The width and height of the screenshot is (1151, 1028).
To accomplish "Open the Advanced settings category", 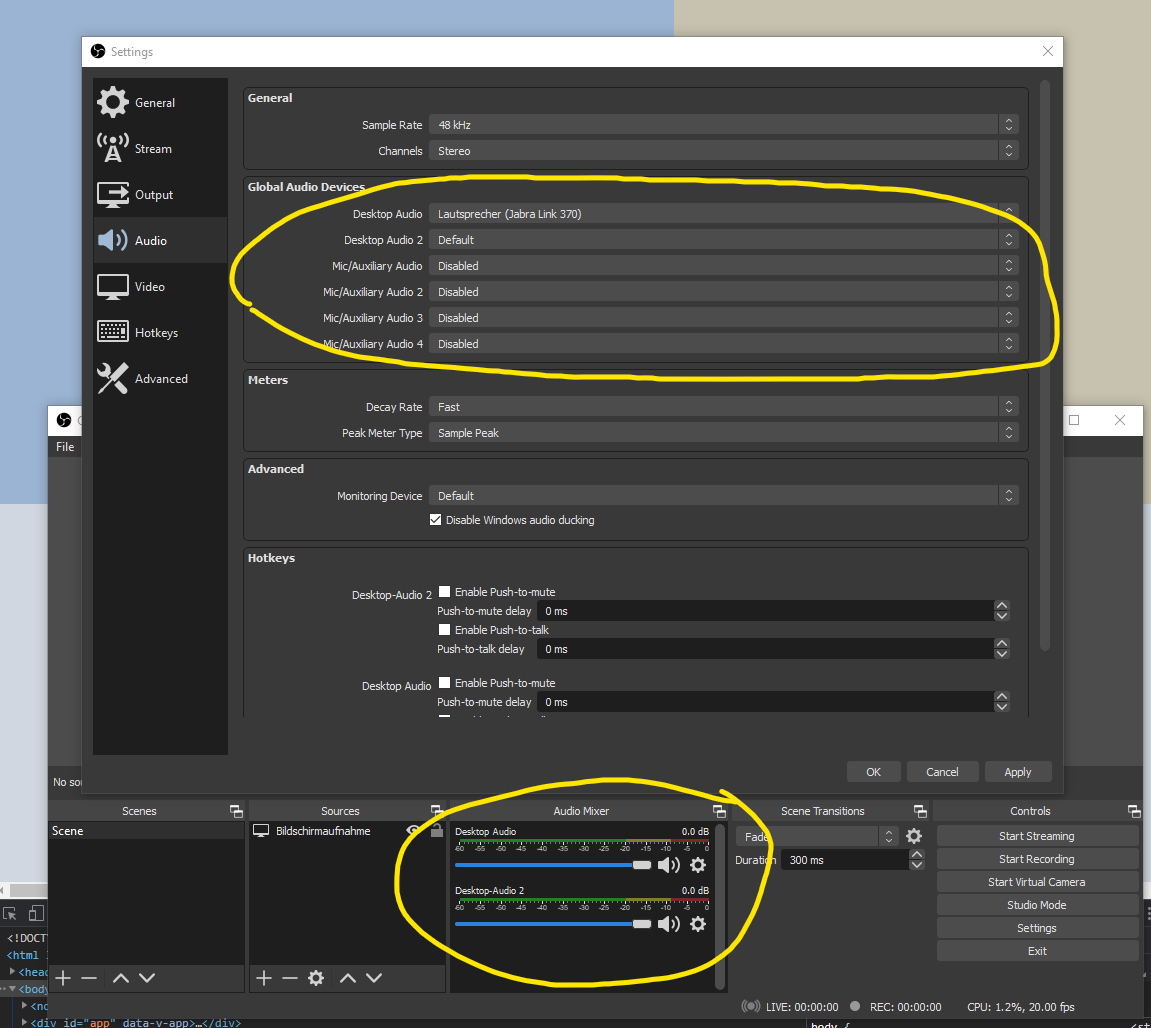I will (x=160, y=378).
